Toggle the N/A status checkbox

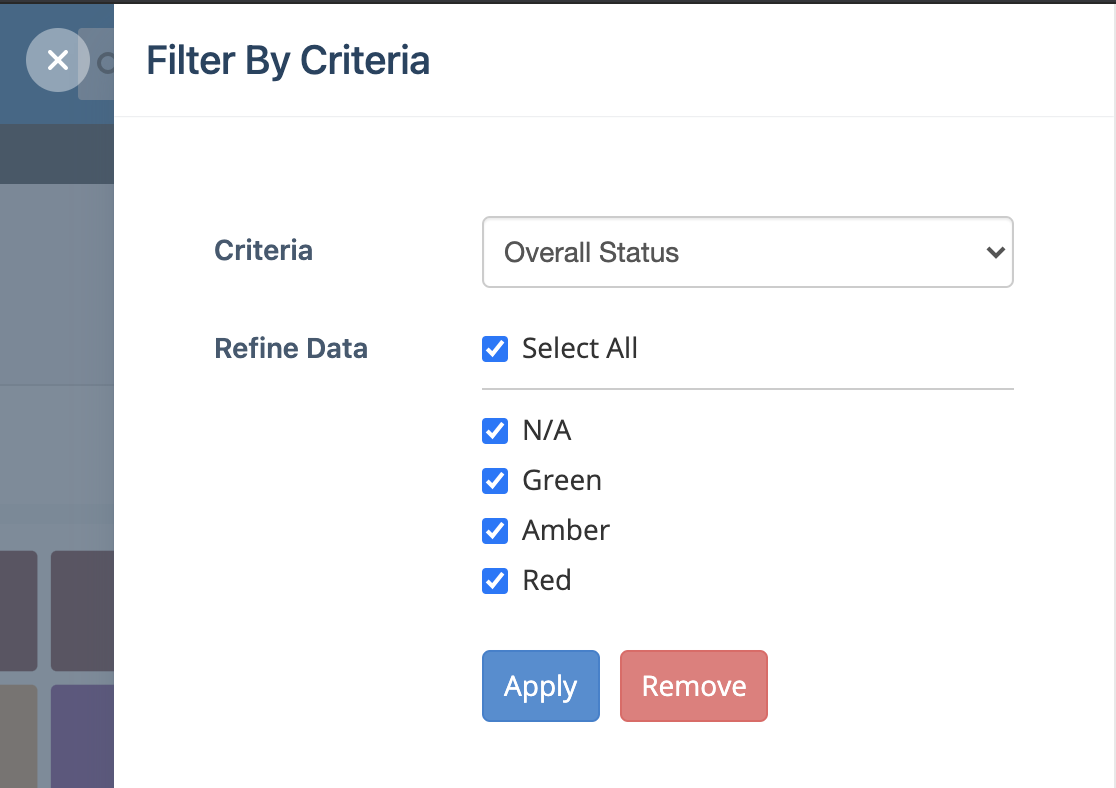[495, 431]
